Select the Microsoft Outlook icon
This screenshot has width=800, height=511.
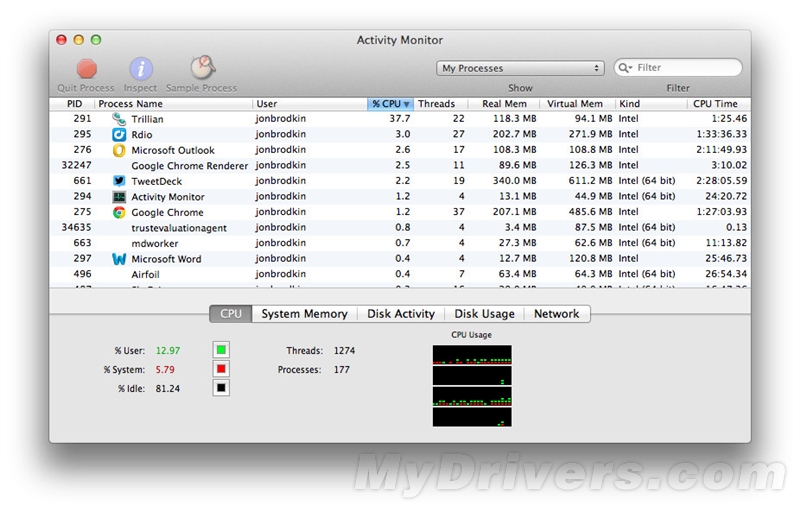point(119,150)
